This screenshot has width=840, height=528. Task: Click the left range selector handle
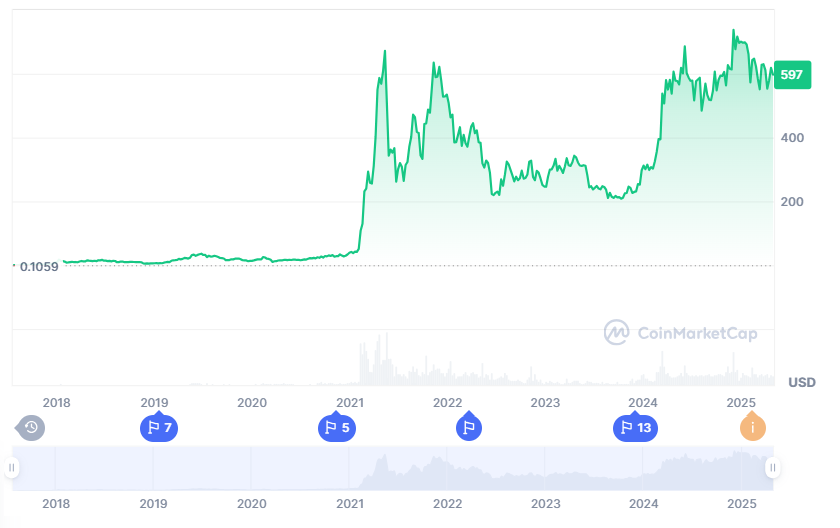12,467
